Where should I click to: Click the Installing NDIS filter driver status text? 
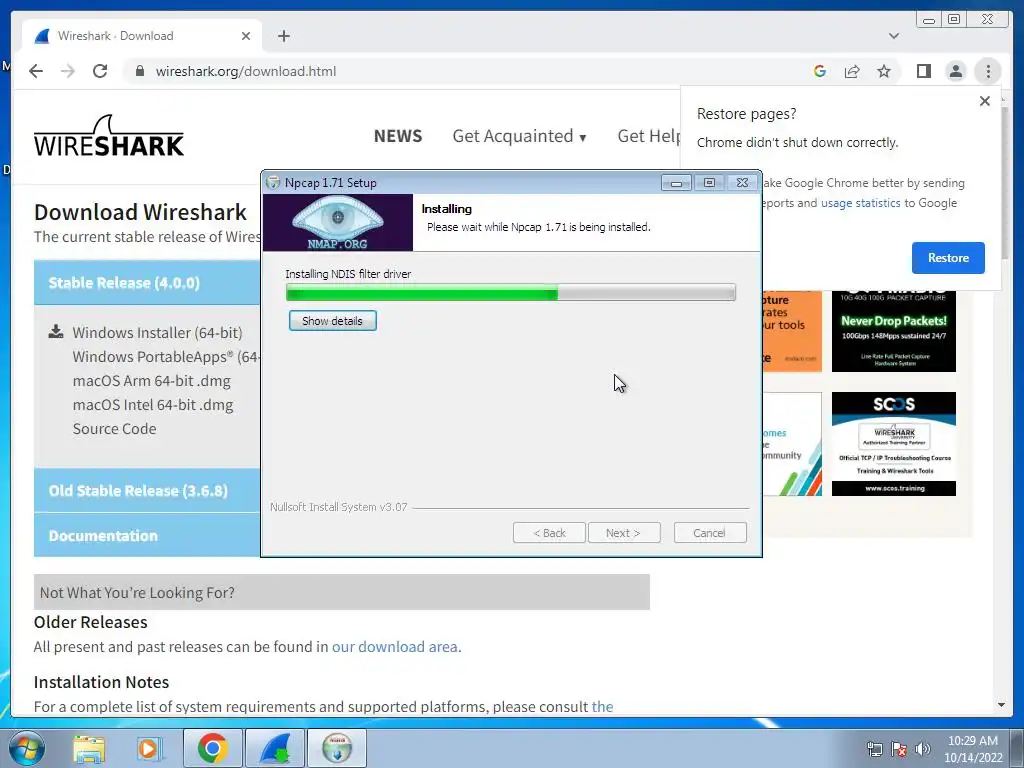coord(348,274)
